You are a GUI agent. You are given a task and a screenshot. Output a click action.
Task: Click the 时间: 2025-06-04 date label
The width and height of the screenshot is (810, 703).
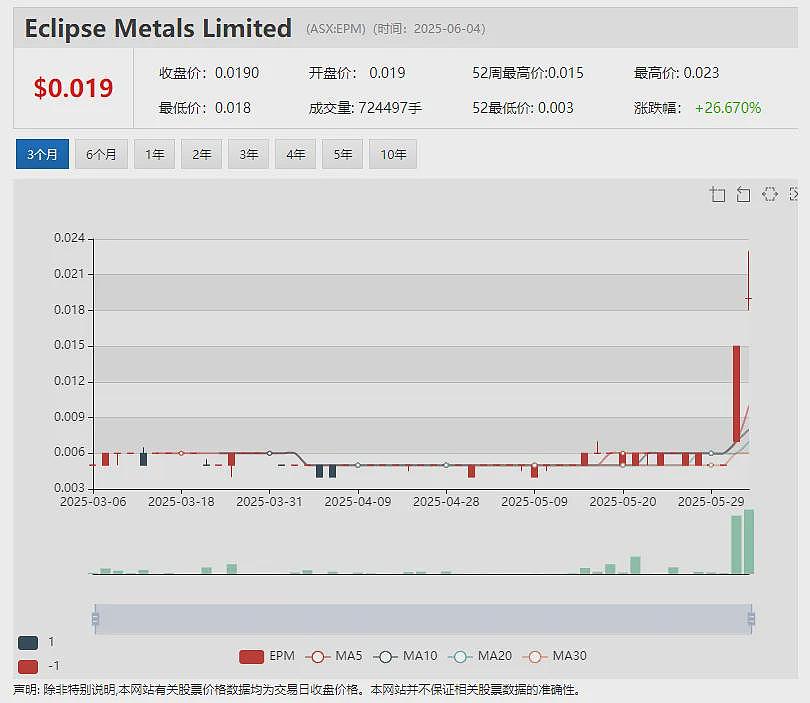(429, 29)
